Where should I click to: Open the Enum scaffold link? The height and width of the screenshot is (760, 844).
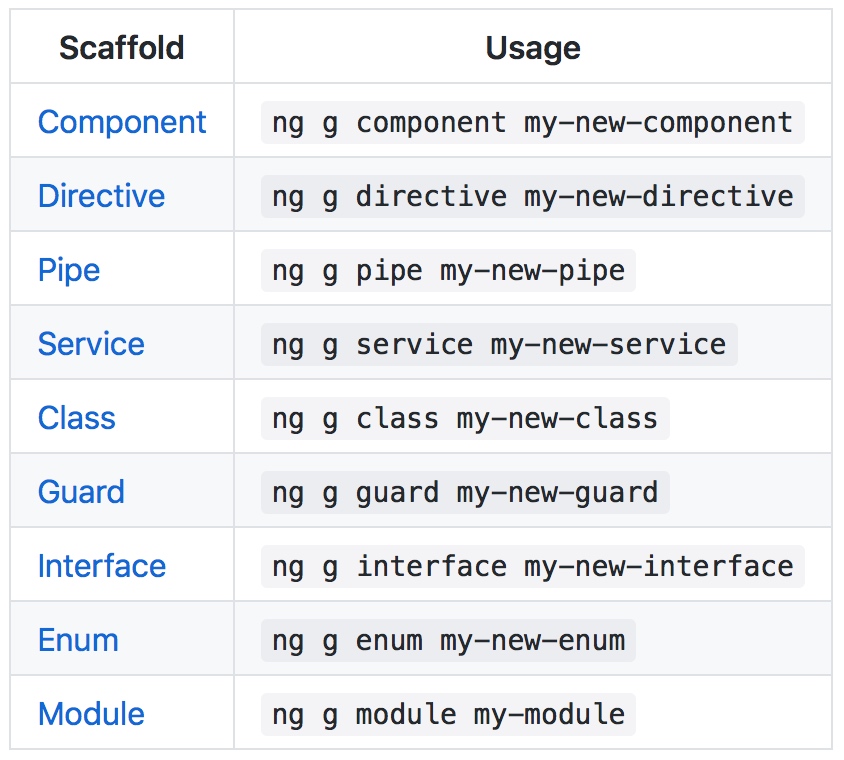[x=78, y=640]
